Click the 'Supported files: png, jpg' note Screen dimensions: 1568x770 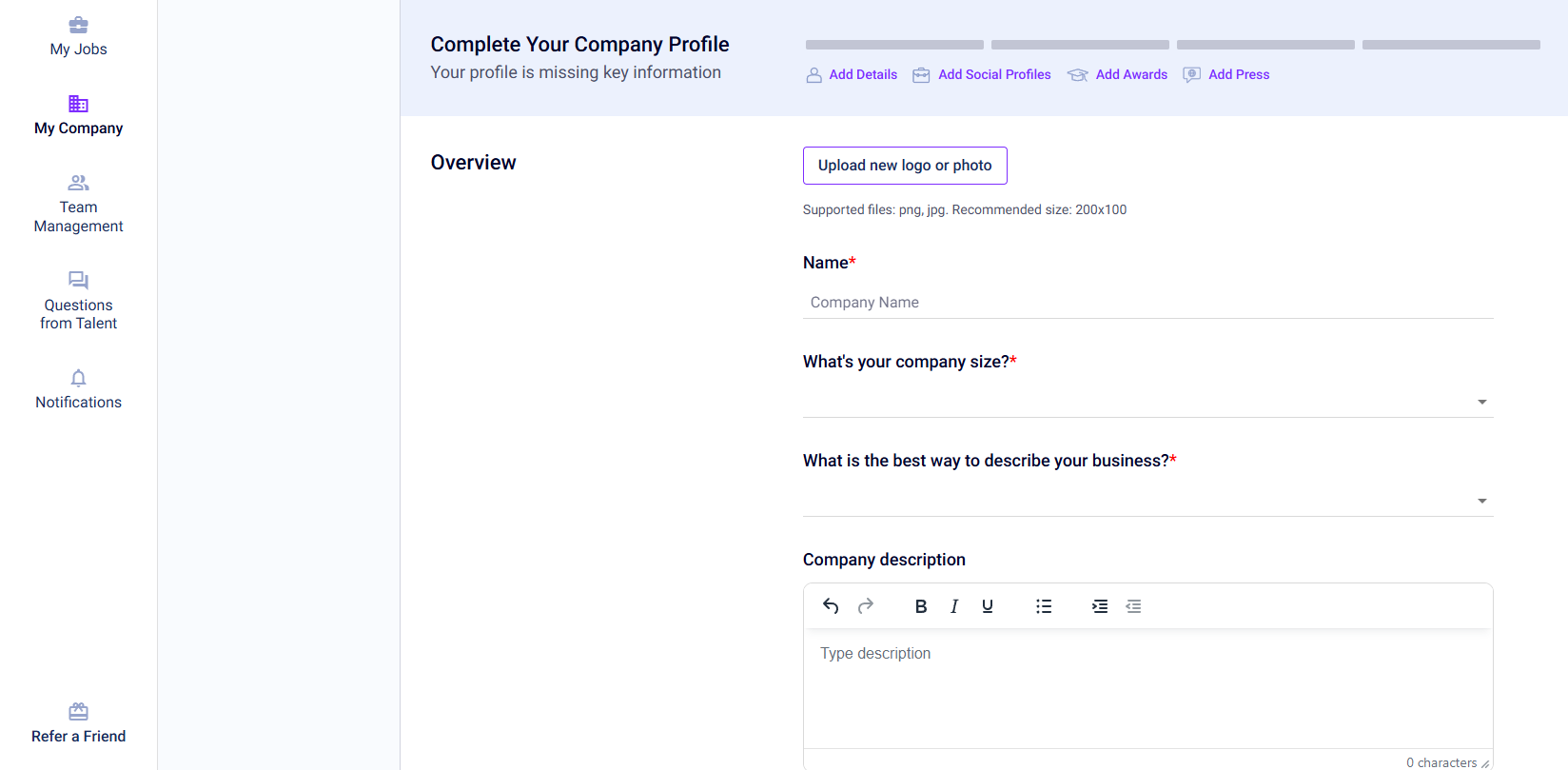[x=965, y=209]
